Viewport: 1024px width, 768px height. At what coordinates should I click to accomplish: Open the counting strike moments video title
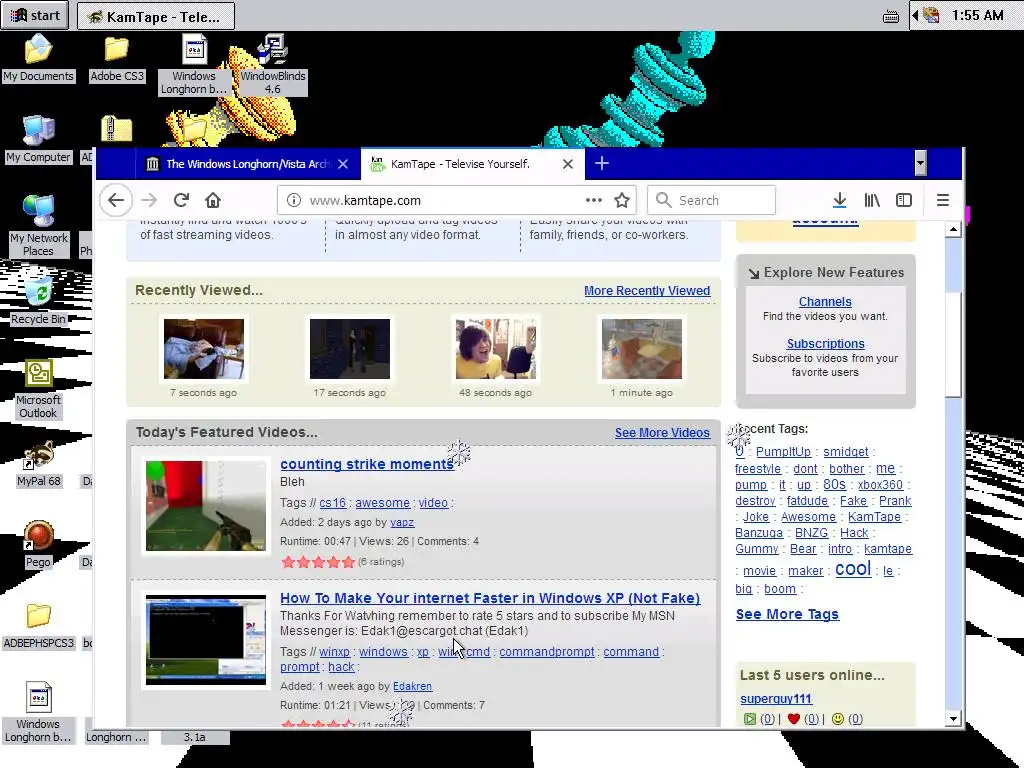367,464
